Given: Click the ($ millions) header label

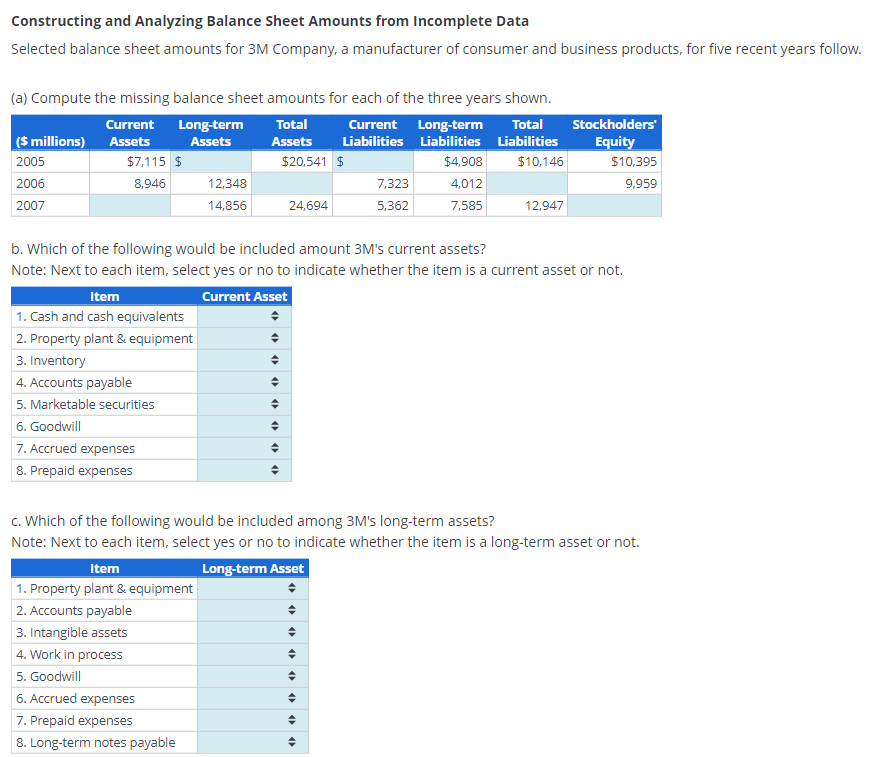Looking at the screenshot, I should pyautogui.click(x=50, y=142).
